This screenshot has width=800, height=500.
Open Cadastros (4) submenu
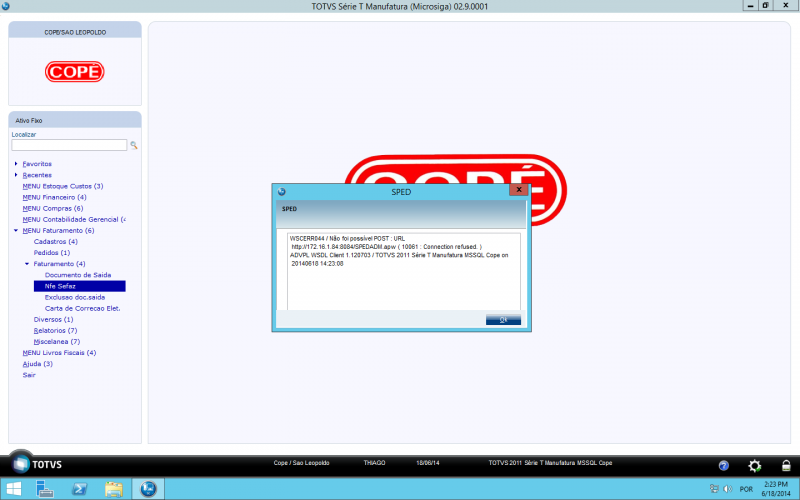56,242
